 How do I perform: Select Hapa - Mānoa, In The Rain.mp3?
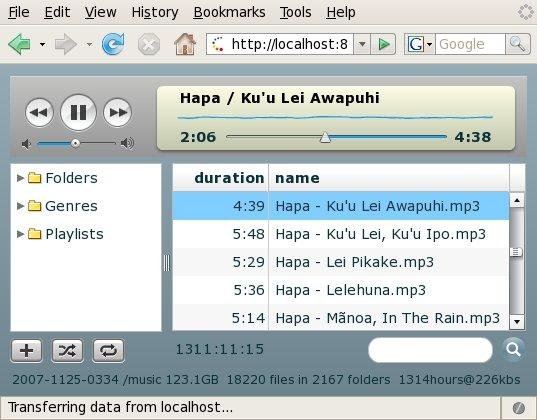(341, 318)
